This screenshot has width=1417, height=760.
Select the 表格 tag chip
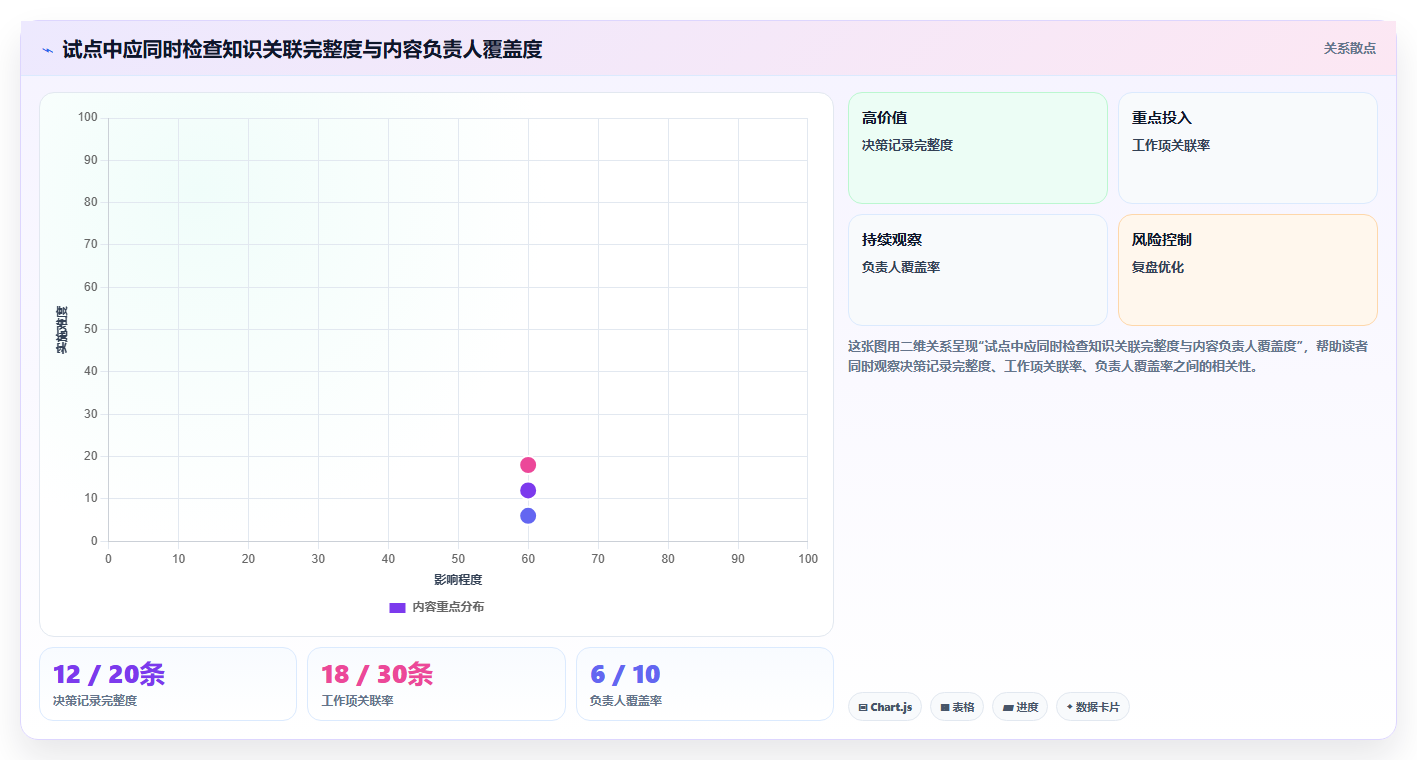point(957,707)
